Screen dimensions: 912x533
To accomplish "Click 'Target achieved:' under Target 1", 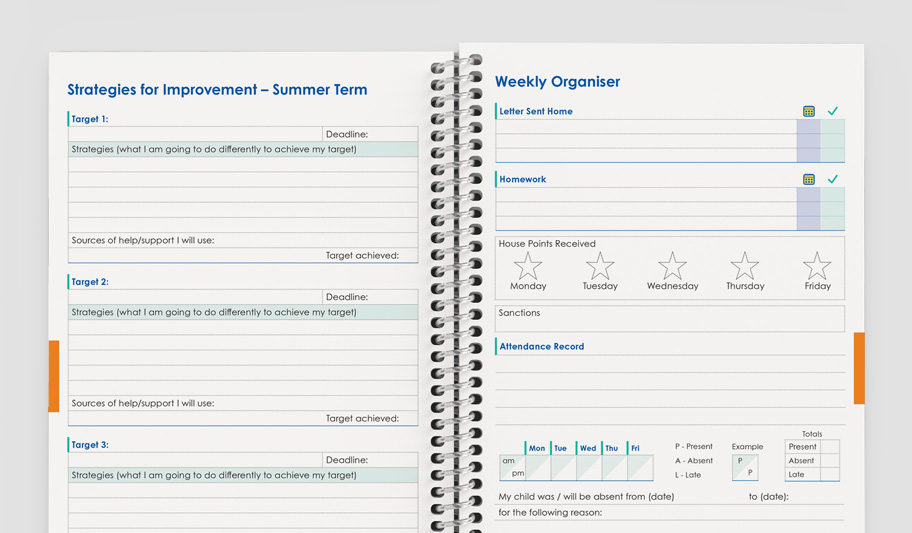I will [x=362, y=255].
